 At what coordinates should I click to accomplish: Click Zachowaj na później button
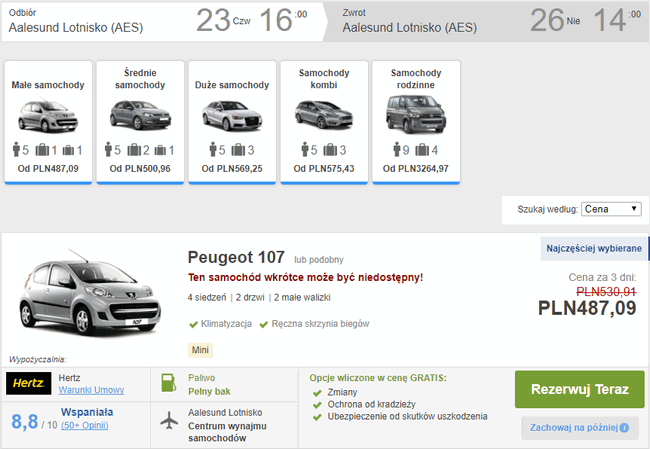point(580,427)
